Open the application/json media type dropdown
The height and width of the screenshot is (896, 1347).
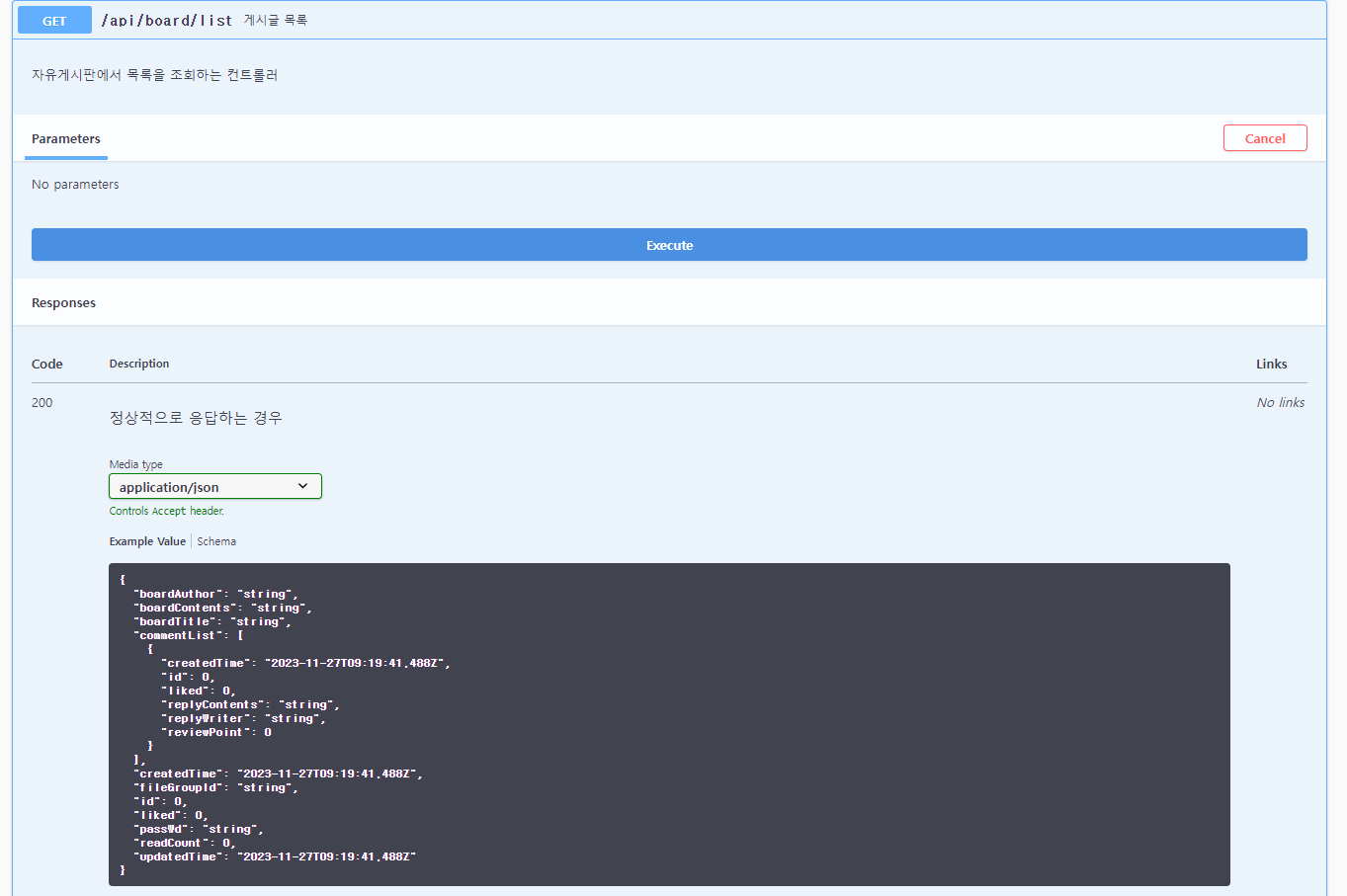(215, 487)
